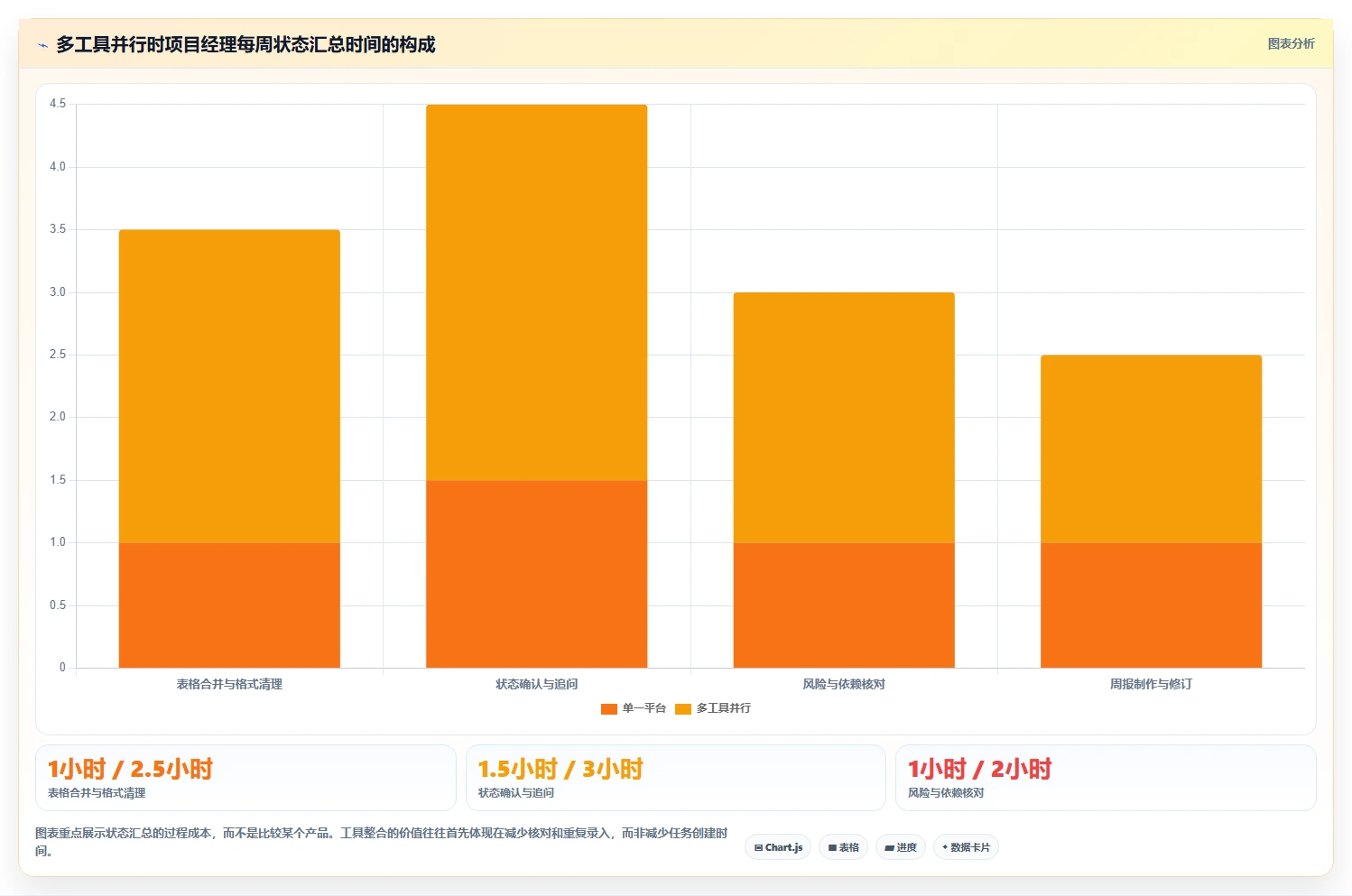Click the 多工具并行 bar segment for 状态确认与追问

tap(537, 292)
